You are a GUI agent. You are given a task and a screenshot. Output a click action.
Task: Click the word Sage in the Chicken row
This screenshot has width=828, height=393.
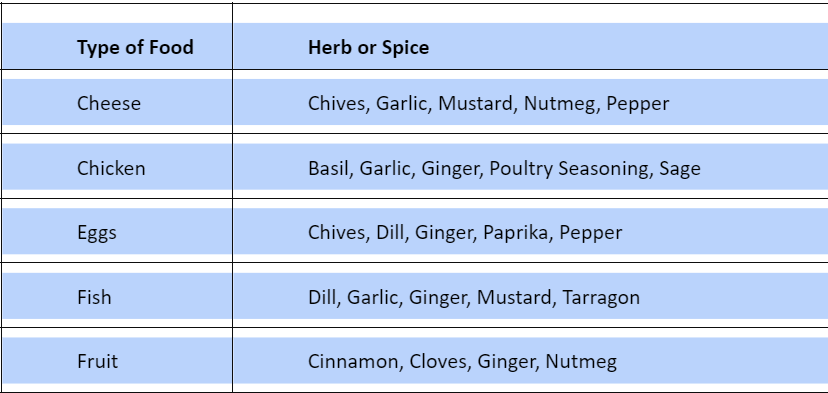pos(680,169)
